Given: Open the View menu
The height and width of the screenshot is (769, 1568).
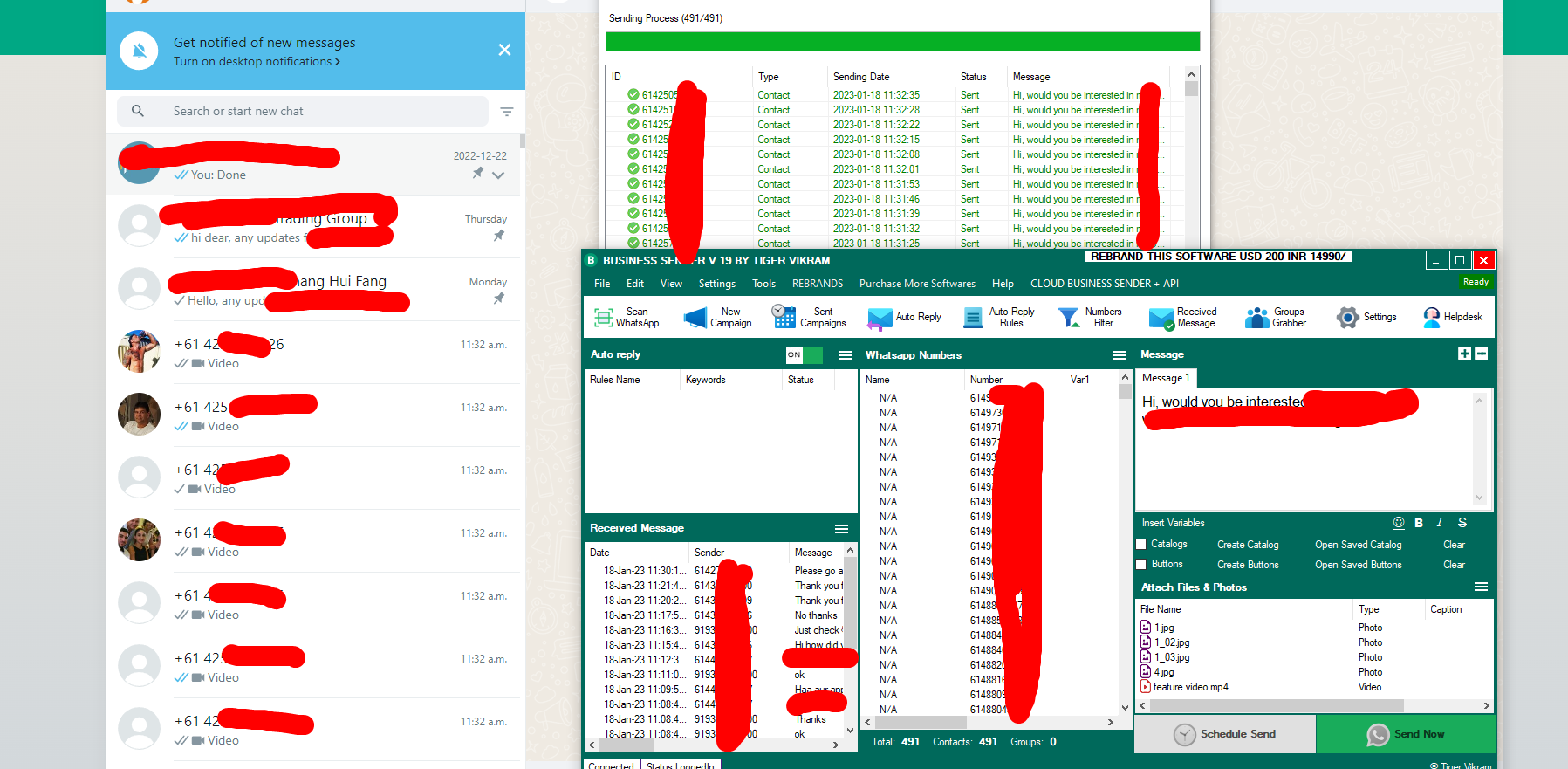Looking at the screenshot, I should tap(671, 284).
